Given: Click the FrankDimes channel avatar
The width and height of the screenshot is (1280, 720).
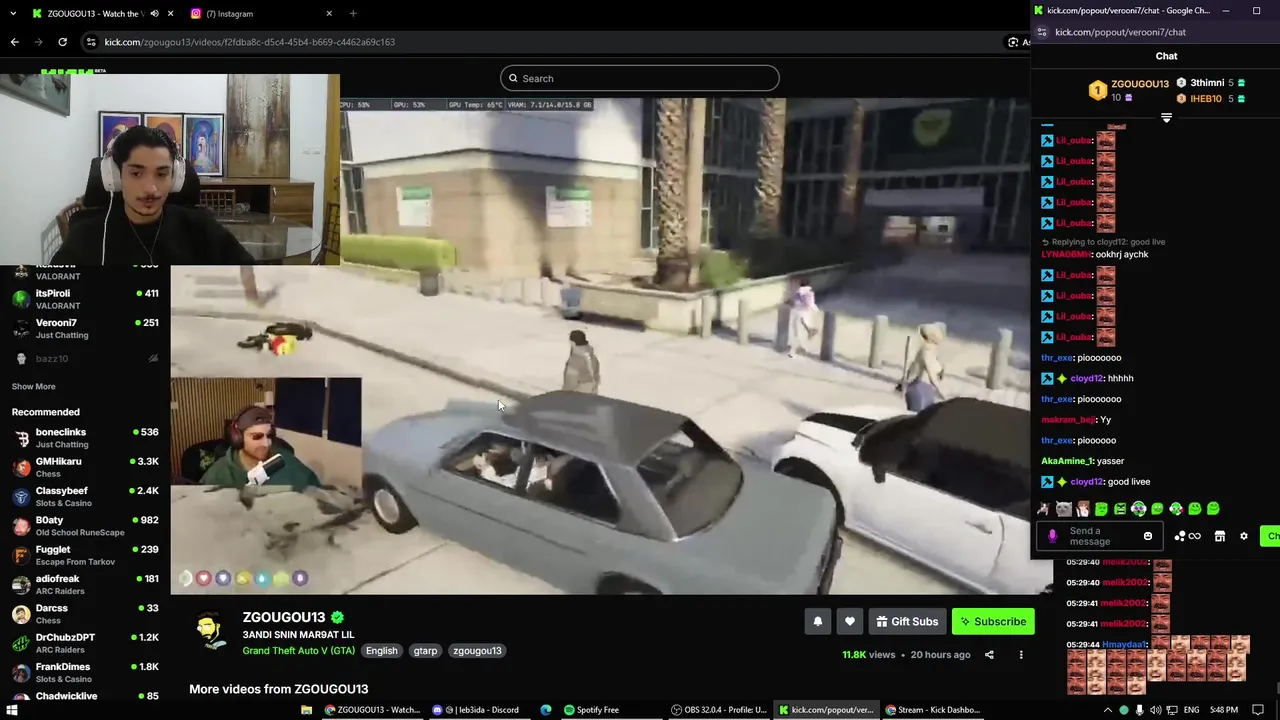Looking at the screenshot, I should click(21, 672).
